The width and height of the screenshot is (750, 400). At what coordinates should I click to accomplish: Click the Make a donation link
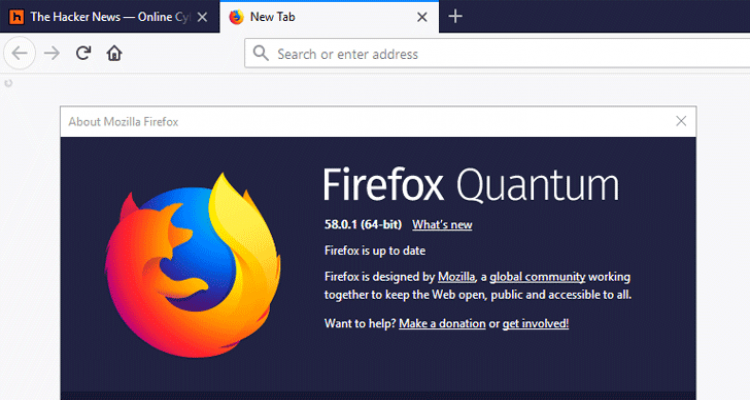442,324
